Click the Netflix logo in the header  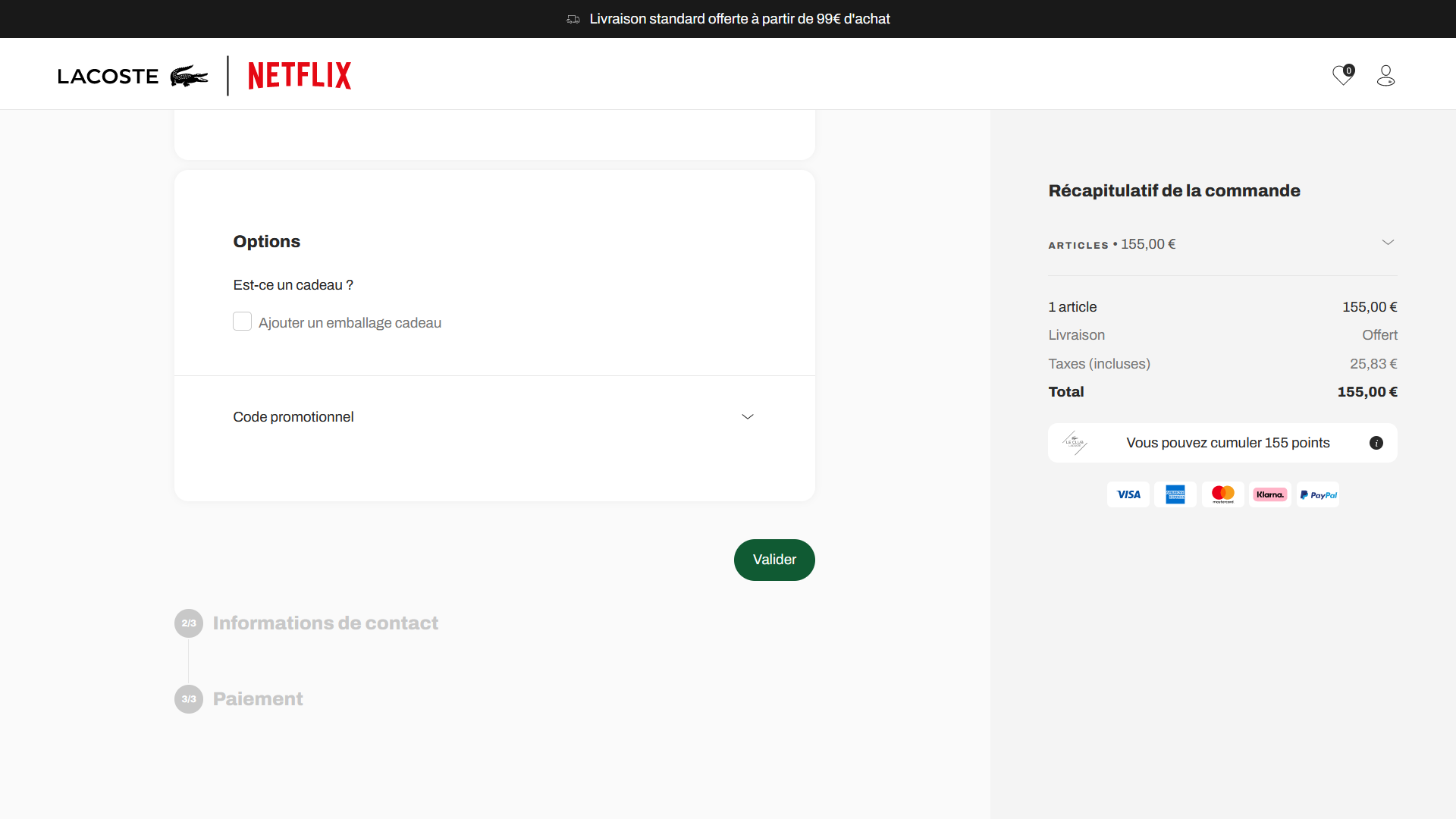pos(300,76)
